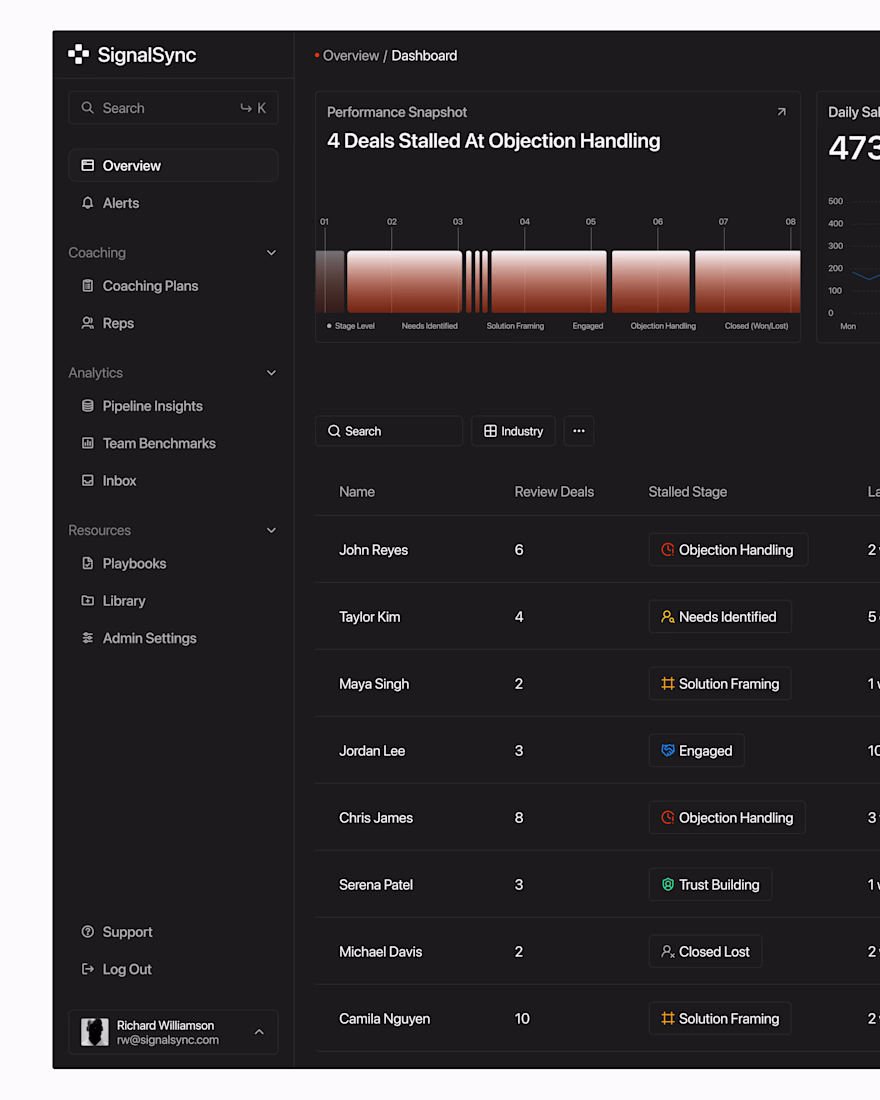Click Richard Williamson's profile avatar
This screenshot has height=1100, width=880.
point(95,1032)
